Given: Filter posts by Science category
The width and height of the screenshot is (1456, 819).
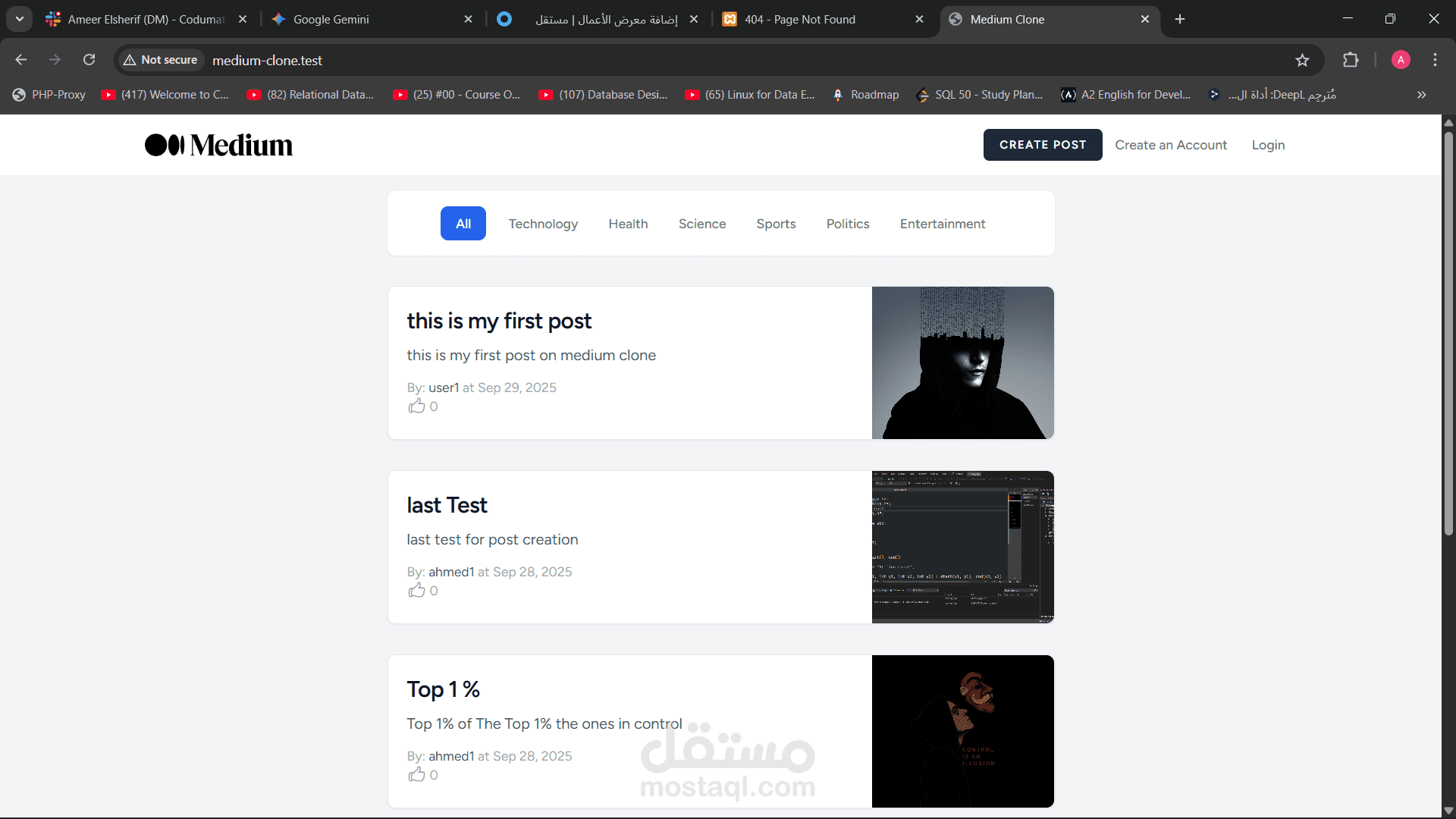Looking at the screenshot, I should (701, 224).
